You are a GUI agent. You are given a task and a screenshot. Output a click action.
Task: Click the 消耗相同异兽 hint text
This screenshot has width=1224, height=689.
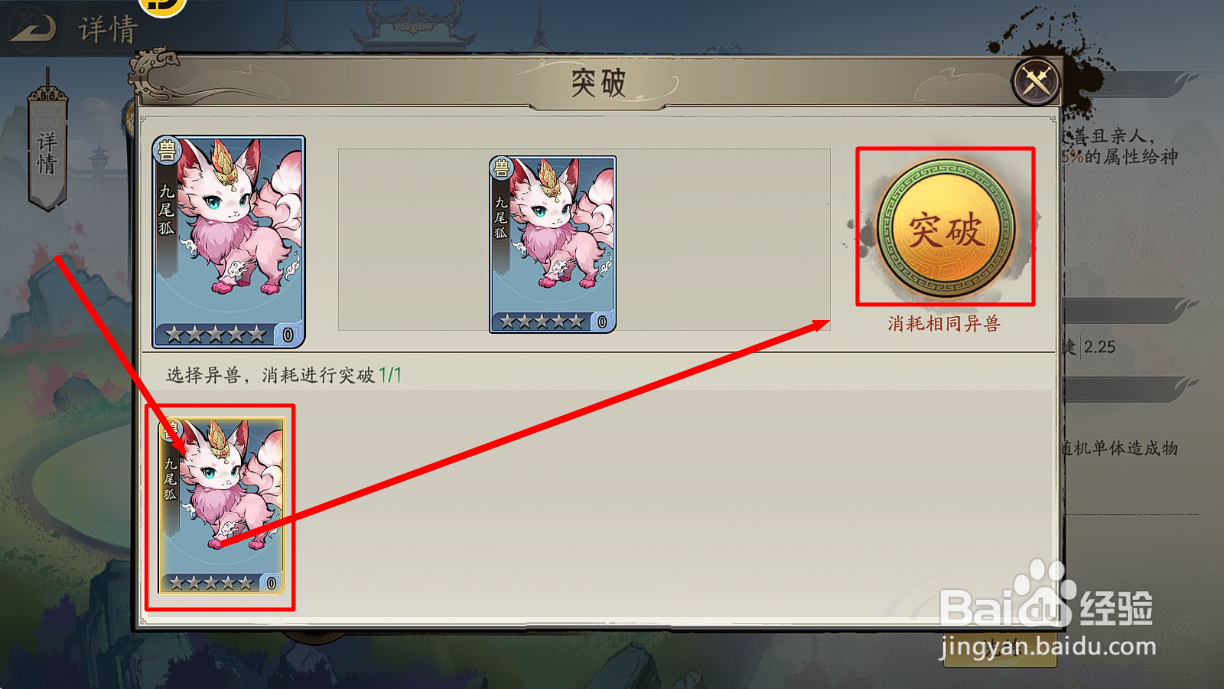(x=944, y=324)
